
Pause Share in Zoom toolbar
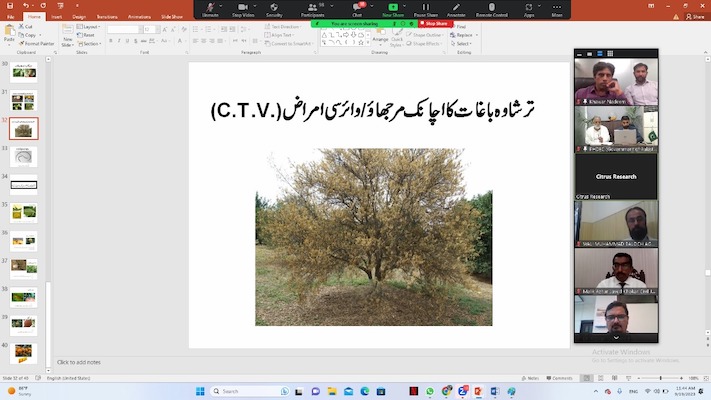pos(426,8)
